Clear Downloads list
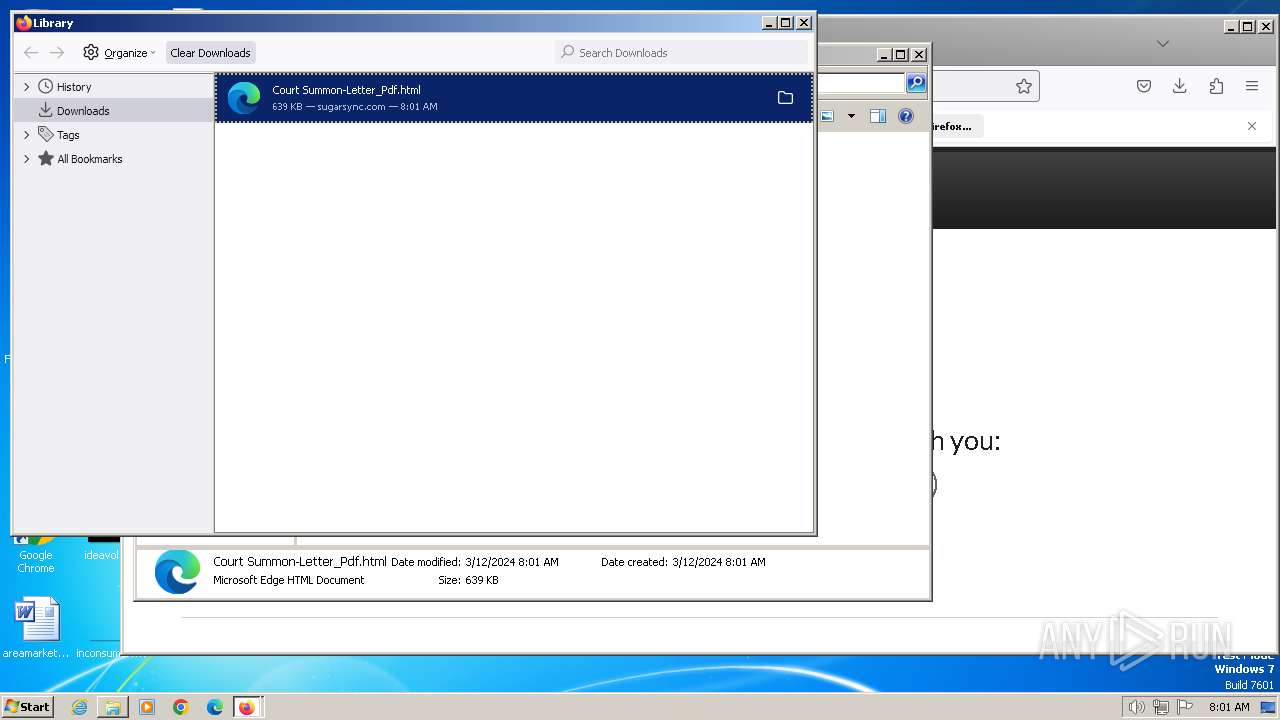Image resolution: width=1280 pixels, height=720 pixels. coord(210,53)
